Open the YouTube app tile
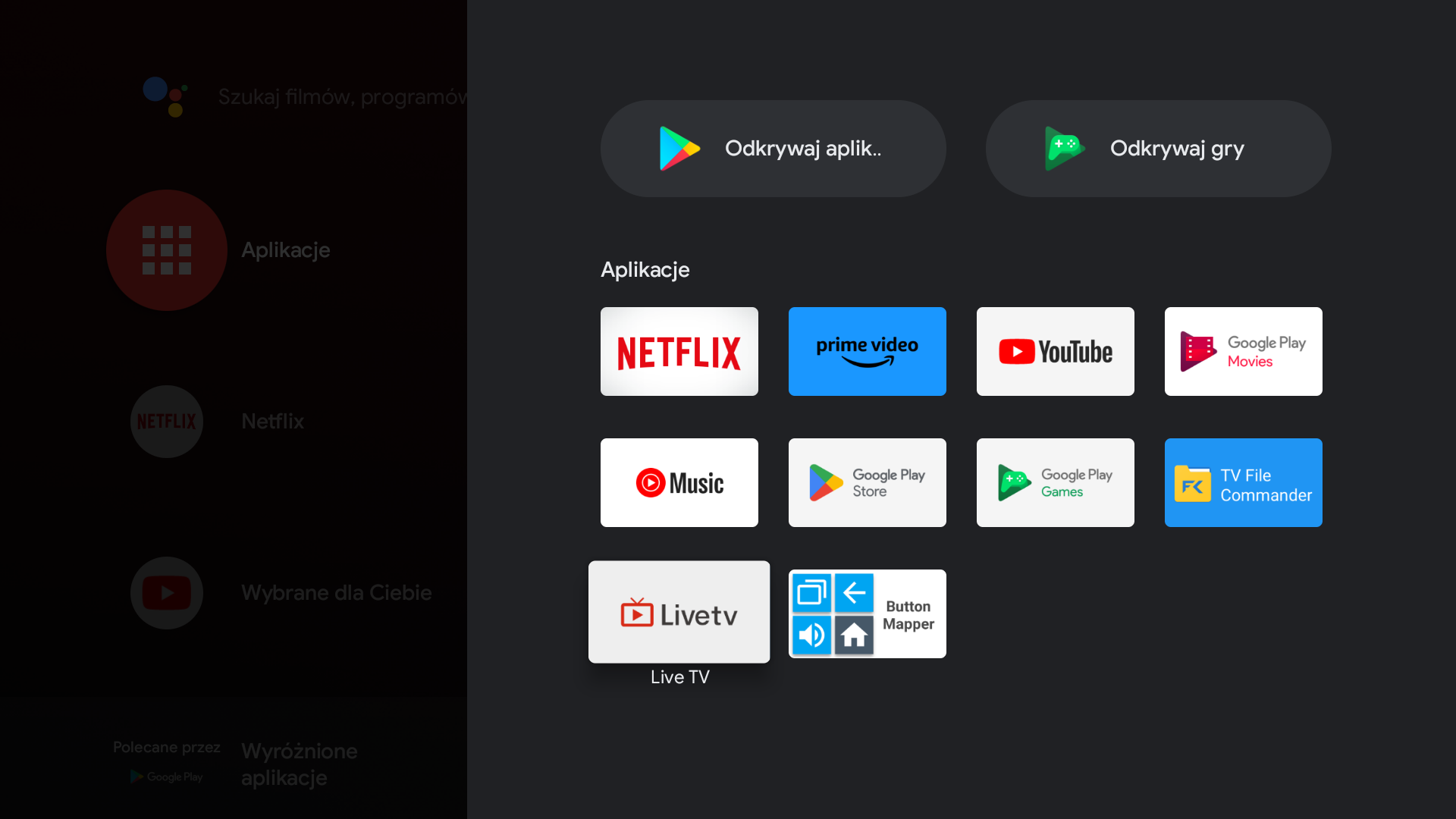Viewport: 1456px width, 819px height. (1055, 351)
